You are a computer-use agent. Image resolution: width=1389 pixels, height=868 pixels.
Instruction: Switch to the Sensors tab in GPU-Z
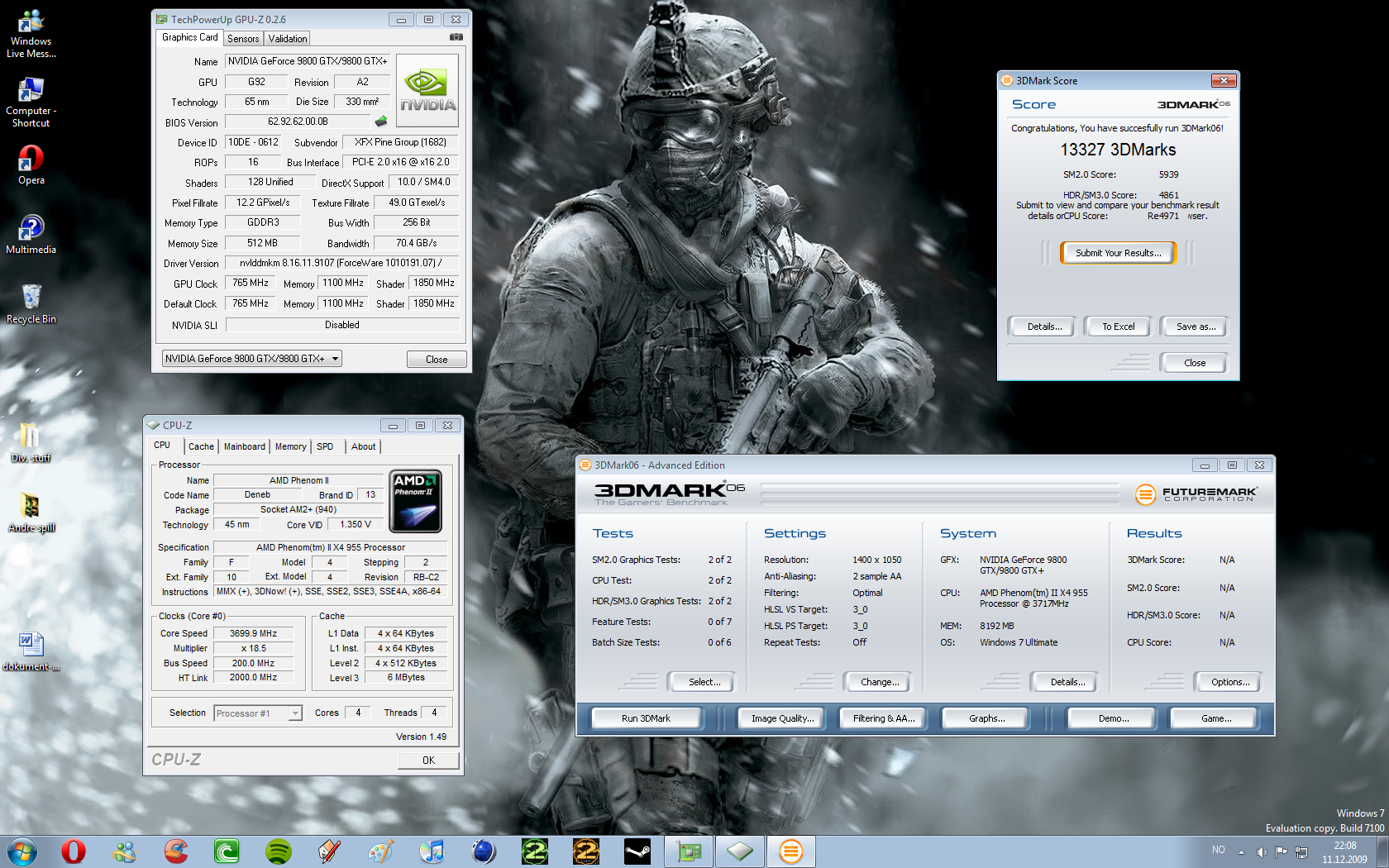pos(243,39)
